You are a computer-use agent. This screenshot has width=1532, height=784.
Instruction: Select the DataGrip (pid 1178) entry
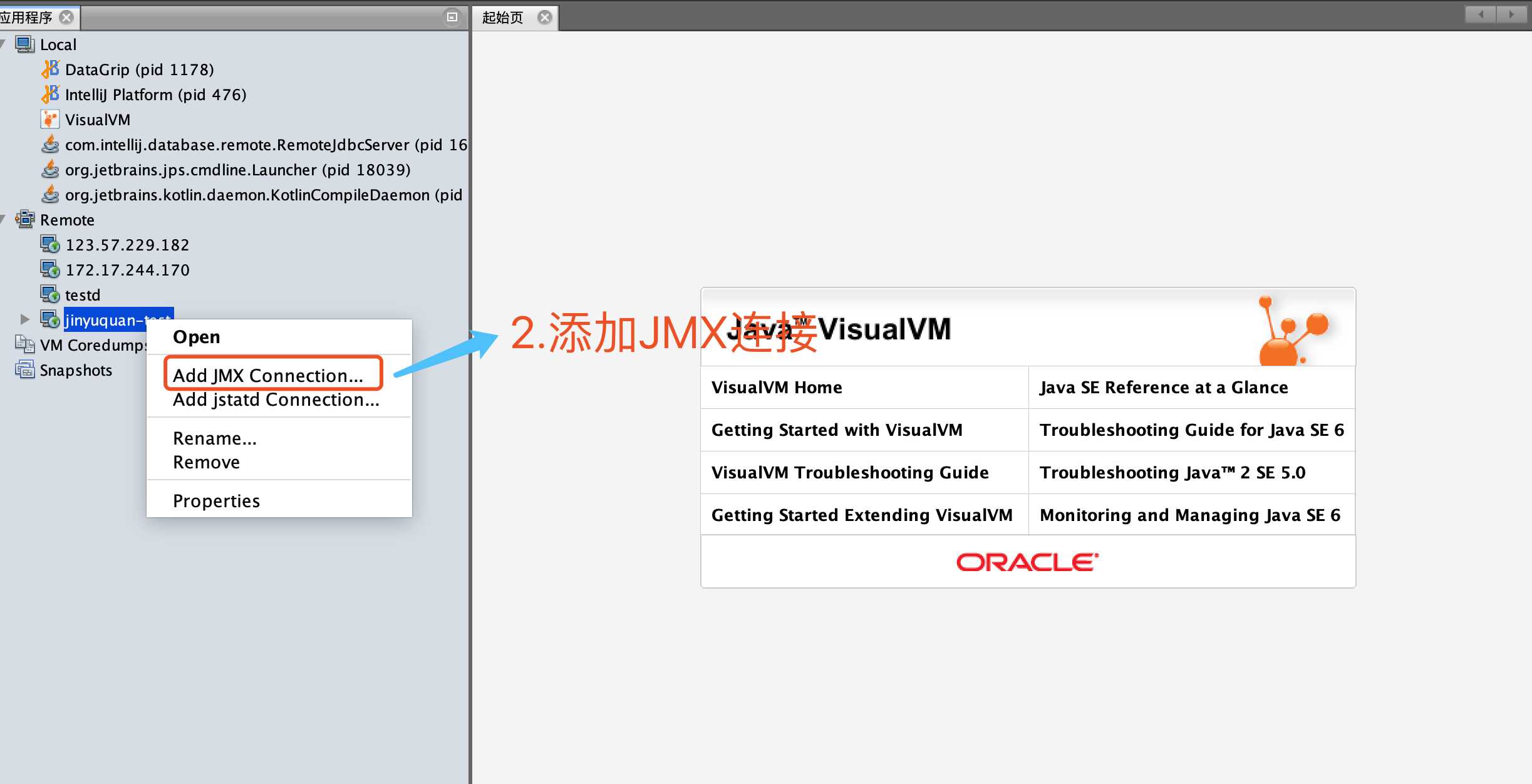pos(140,70)
